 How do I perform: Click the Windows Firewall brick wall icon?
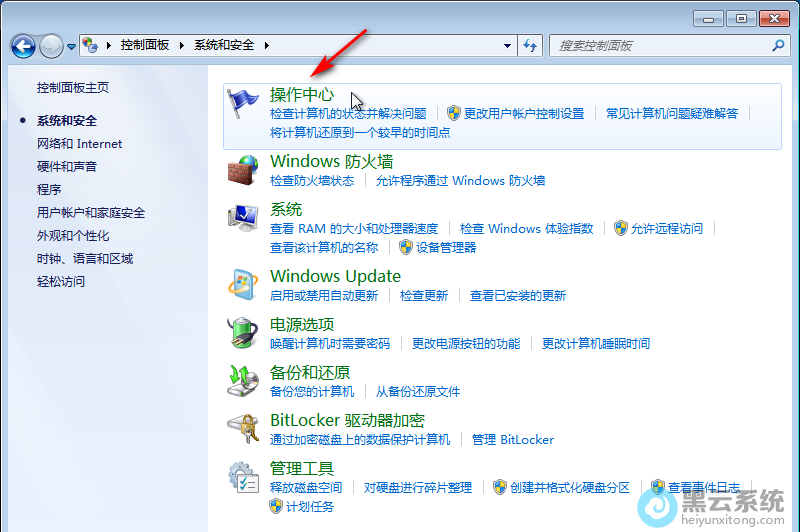coord(244,170)
